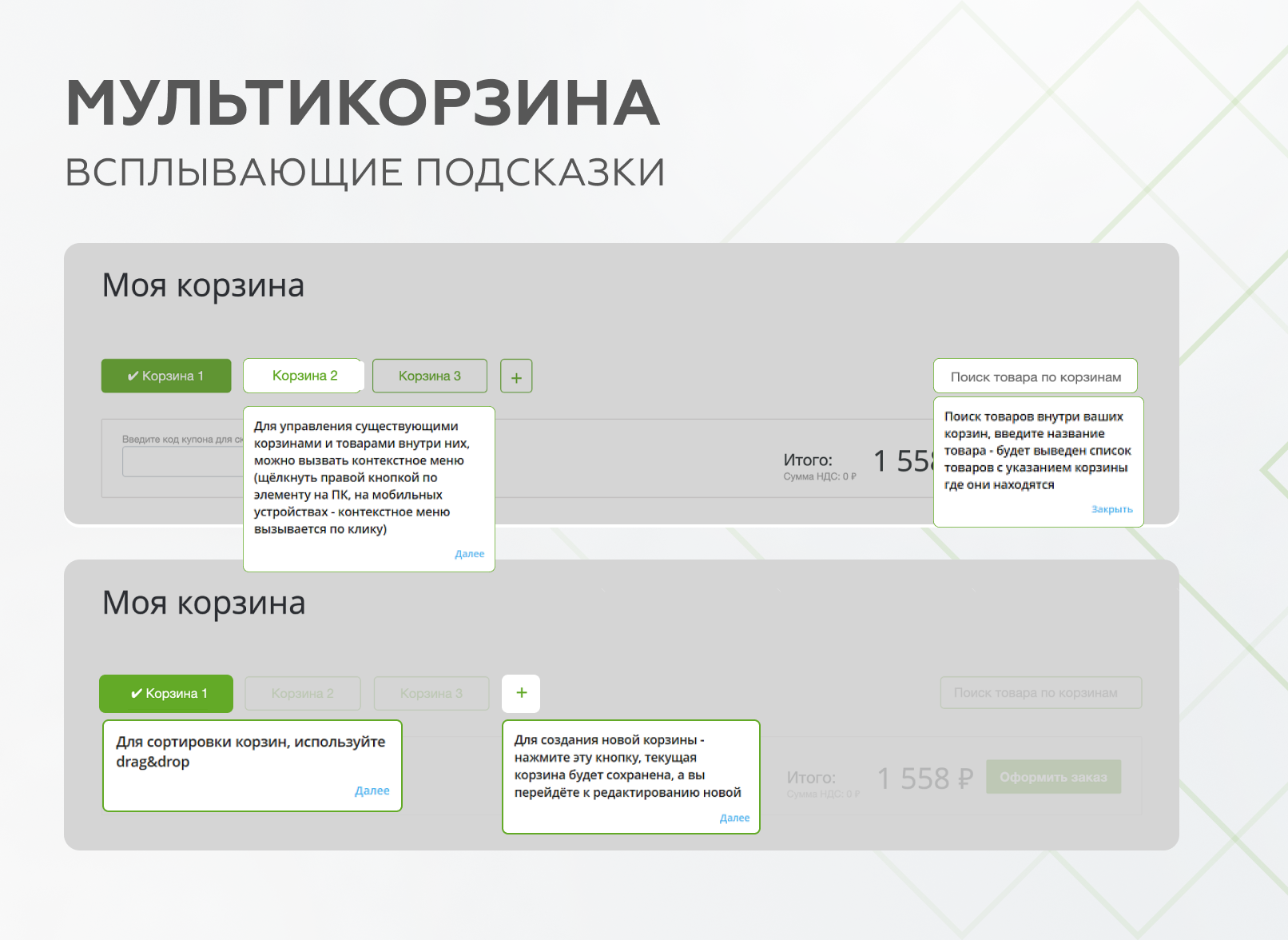This screenshot has width=1288, height=940.
Task: Click the faded Поиск товара по корзинам field
Action: 1040,693
